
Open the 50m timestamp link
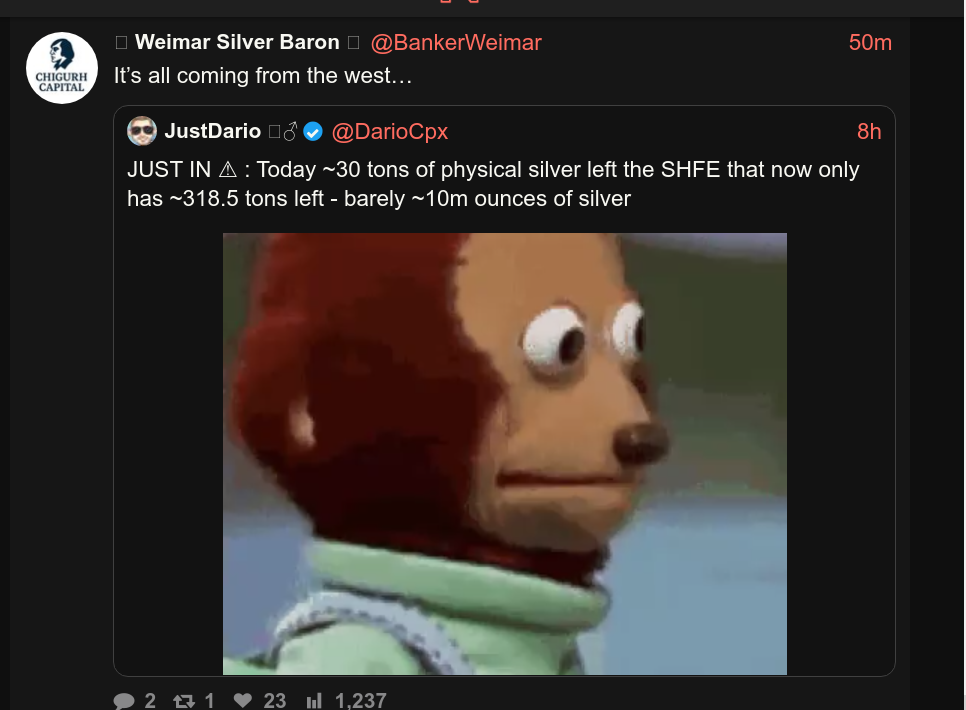[870, 43]
